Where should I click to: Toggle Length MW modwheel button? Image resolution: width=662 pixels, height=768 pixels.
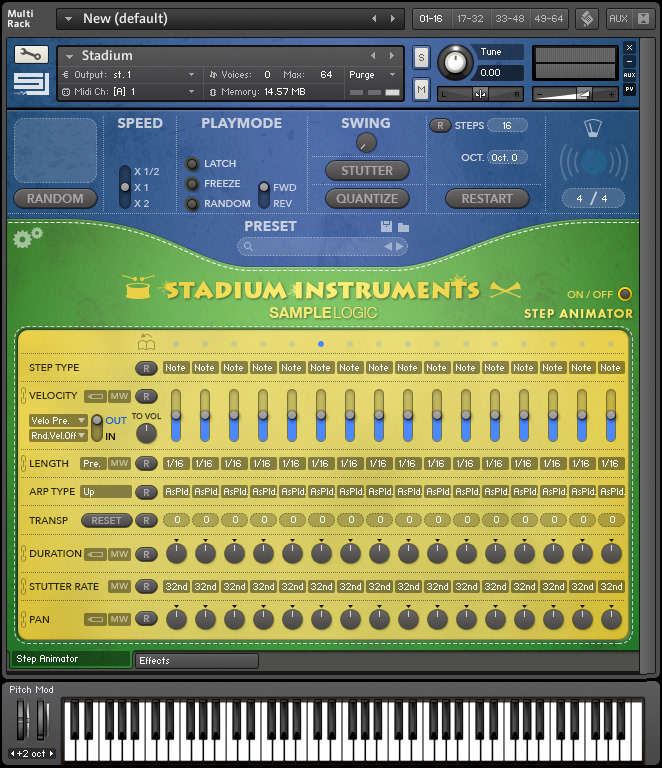(x=119, y=463)
